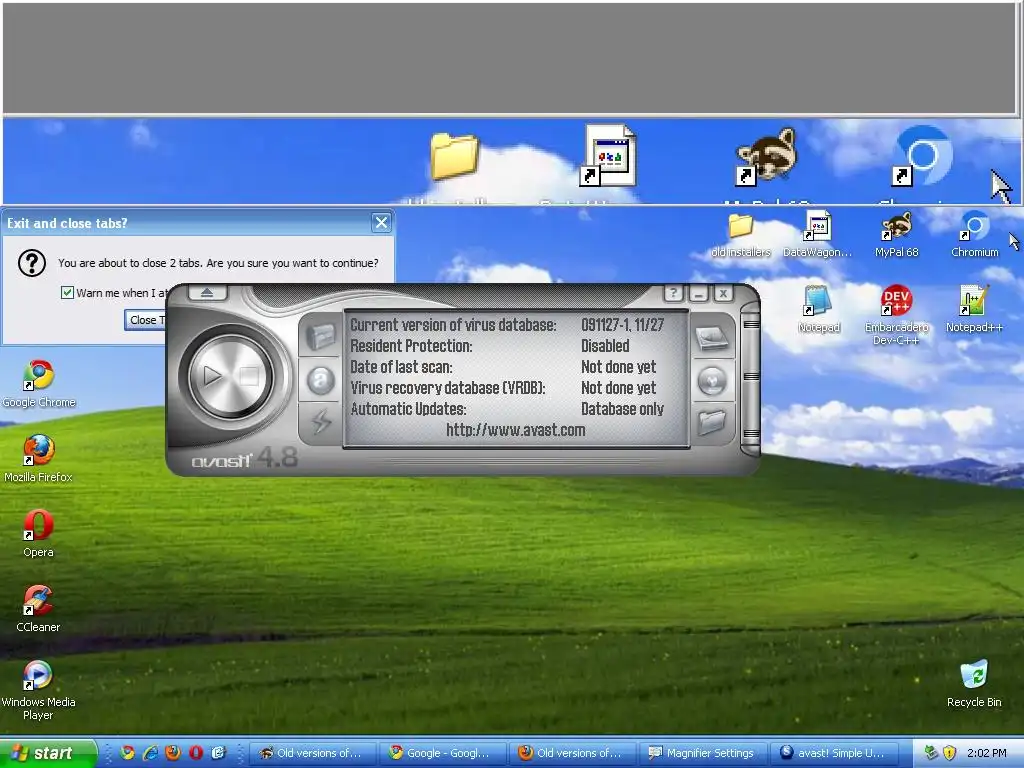Open the avast! menu eject button
The height and width of the screenshot is (768, 1024).
(207, 293)
